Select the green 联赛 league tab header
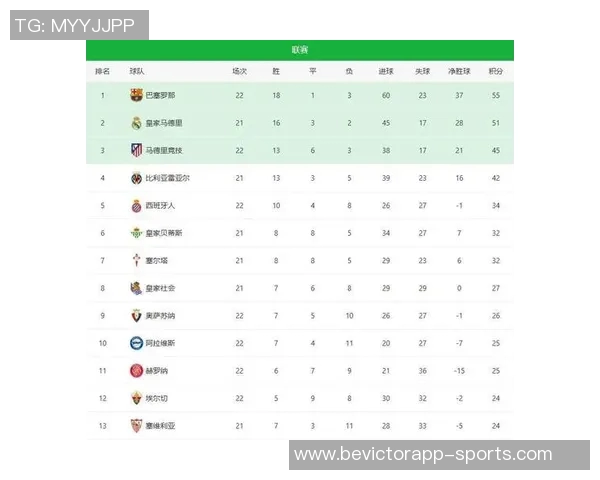 pyautogui.click(x=300, y=50)
